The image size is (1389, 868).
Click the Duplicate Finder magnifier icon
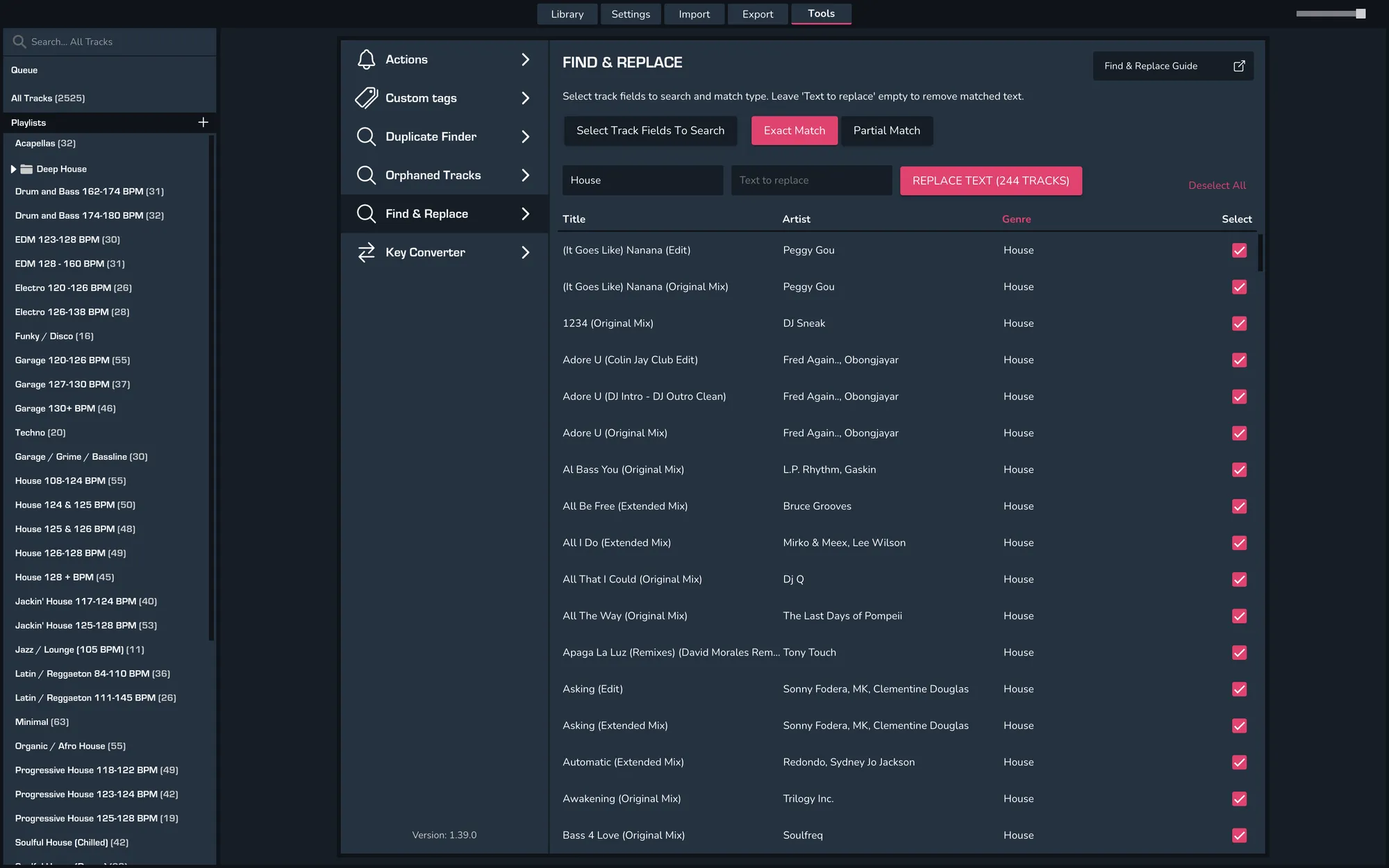coord(366,137)
